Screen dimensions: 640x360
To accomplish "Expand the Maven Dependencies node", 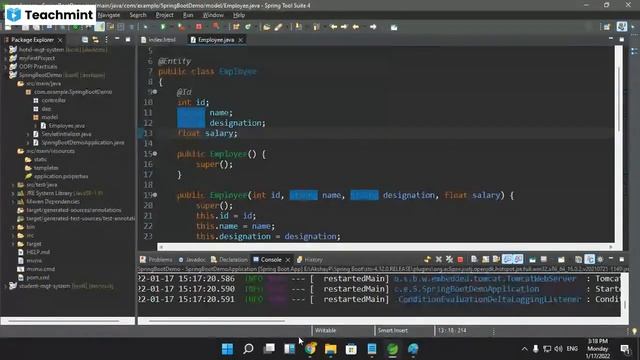I will (13, 202).
